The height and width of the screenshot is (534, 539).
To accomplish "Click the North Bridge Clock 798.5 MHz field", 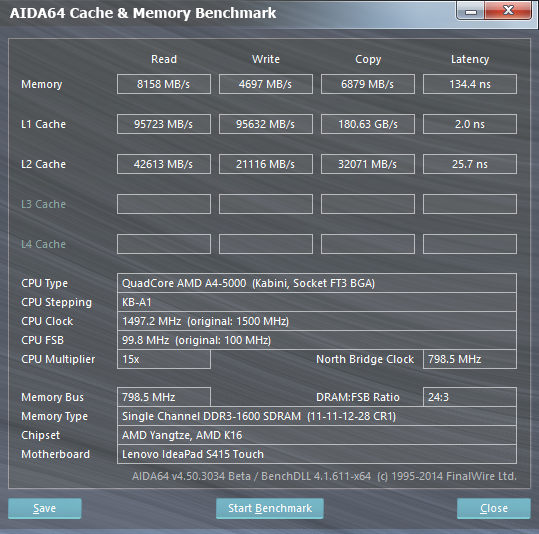I will click(x=470, y=359).
